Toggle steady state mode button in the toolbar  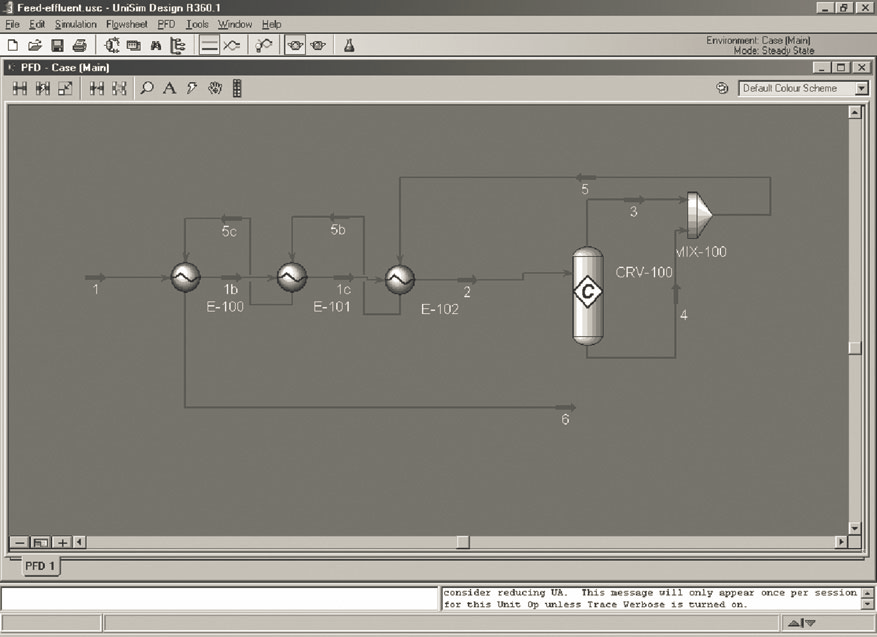point(209,45)
